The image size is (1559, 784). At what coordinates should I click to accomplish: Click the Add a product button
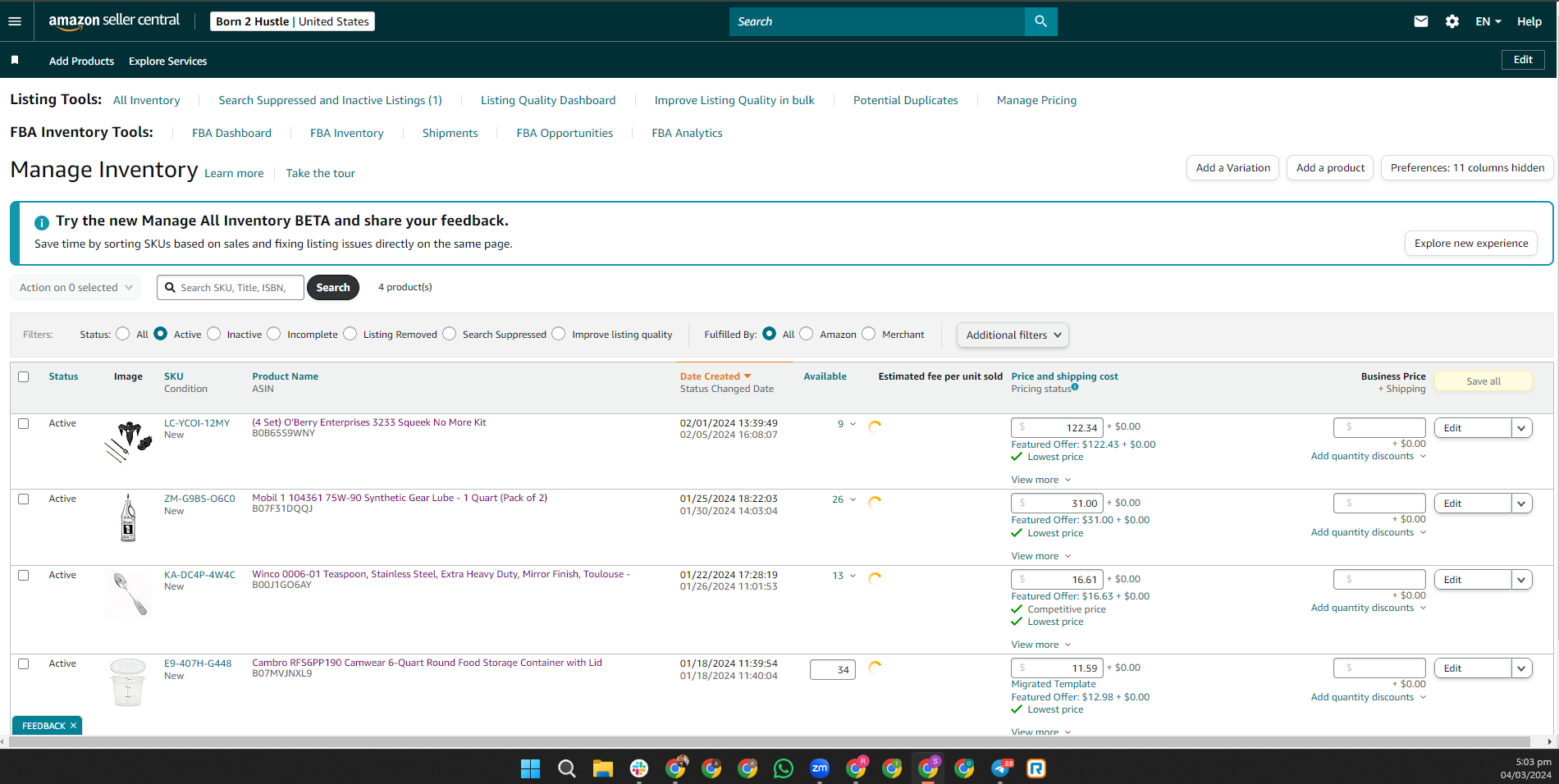pos(1330,168)
